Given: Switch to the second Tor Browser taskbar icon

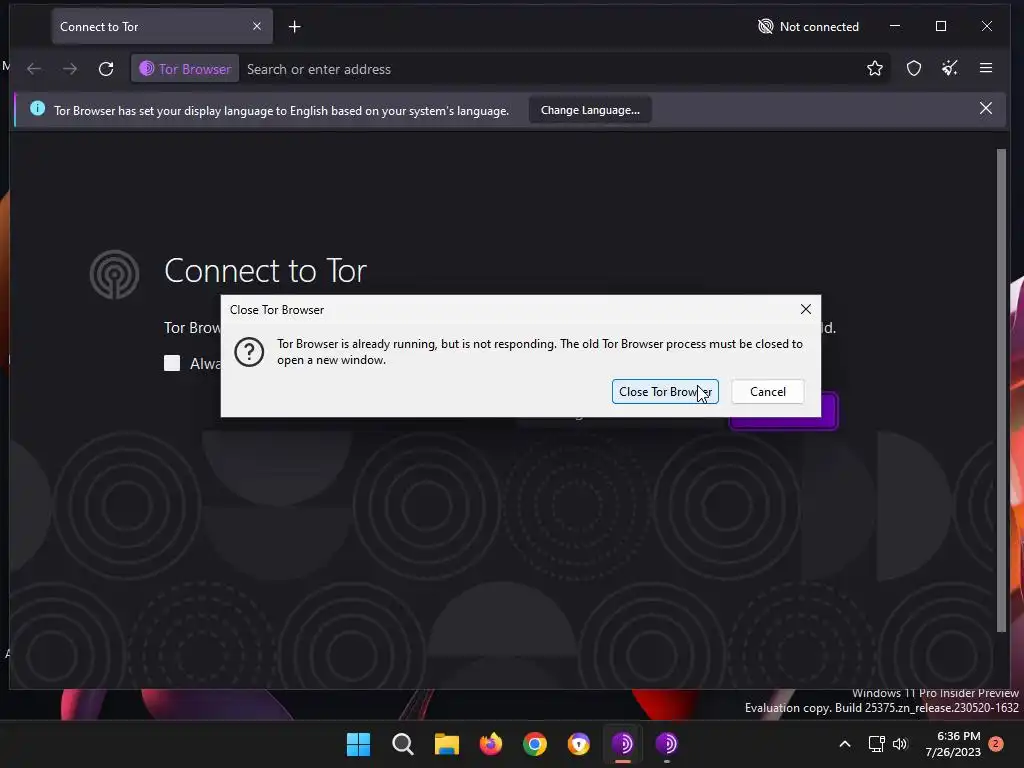Looking at the screenshot, I should pyautogui.click(x=667, y=744).
